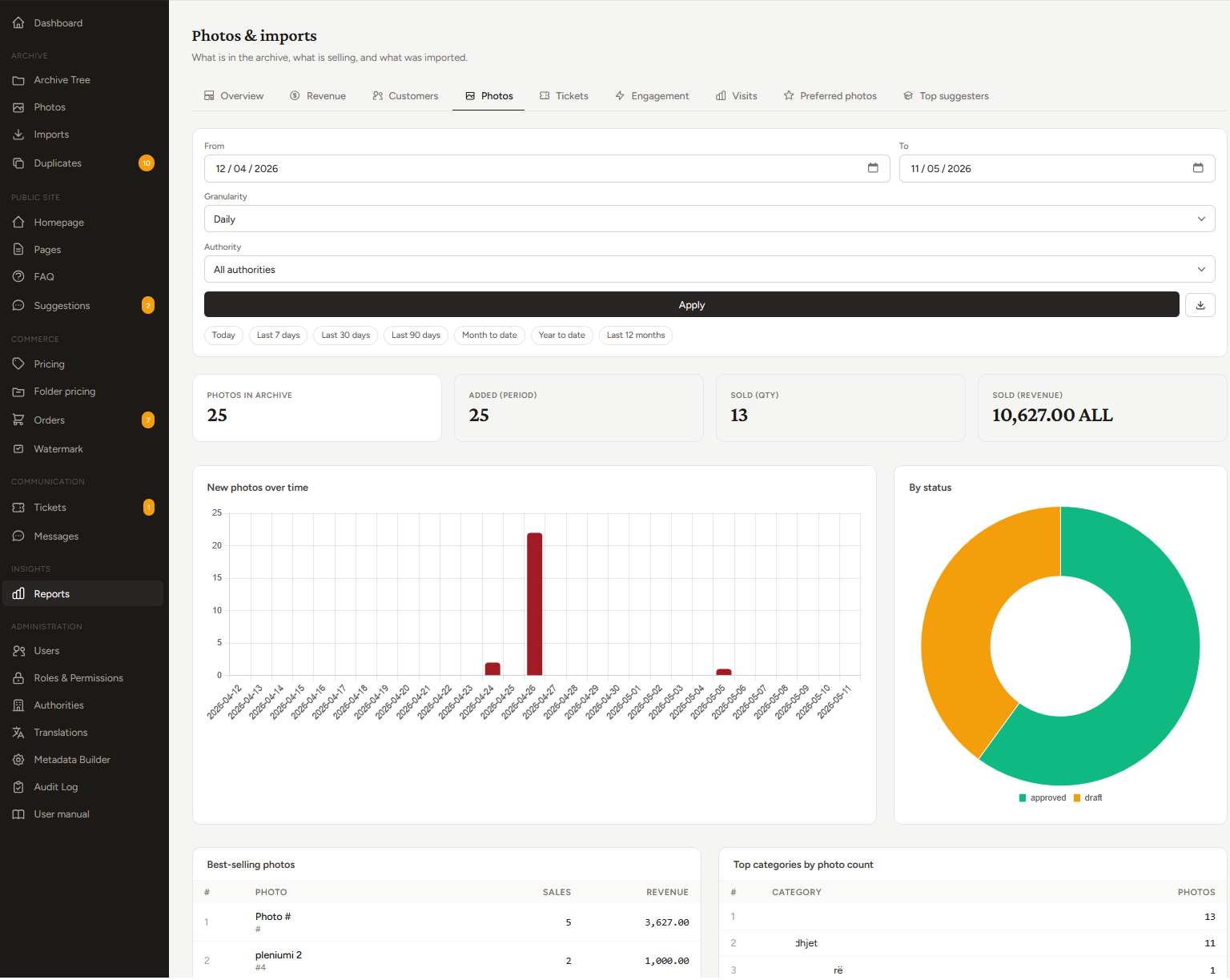Click the Watermark icon in sidebar
Viewport: 1230px width, 980px height.
pos(18,449)
